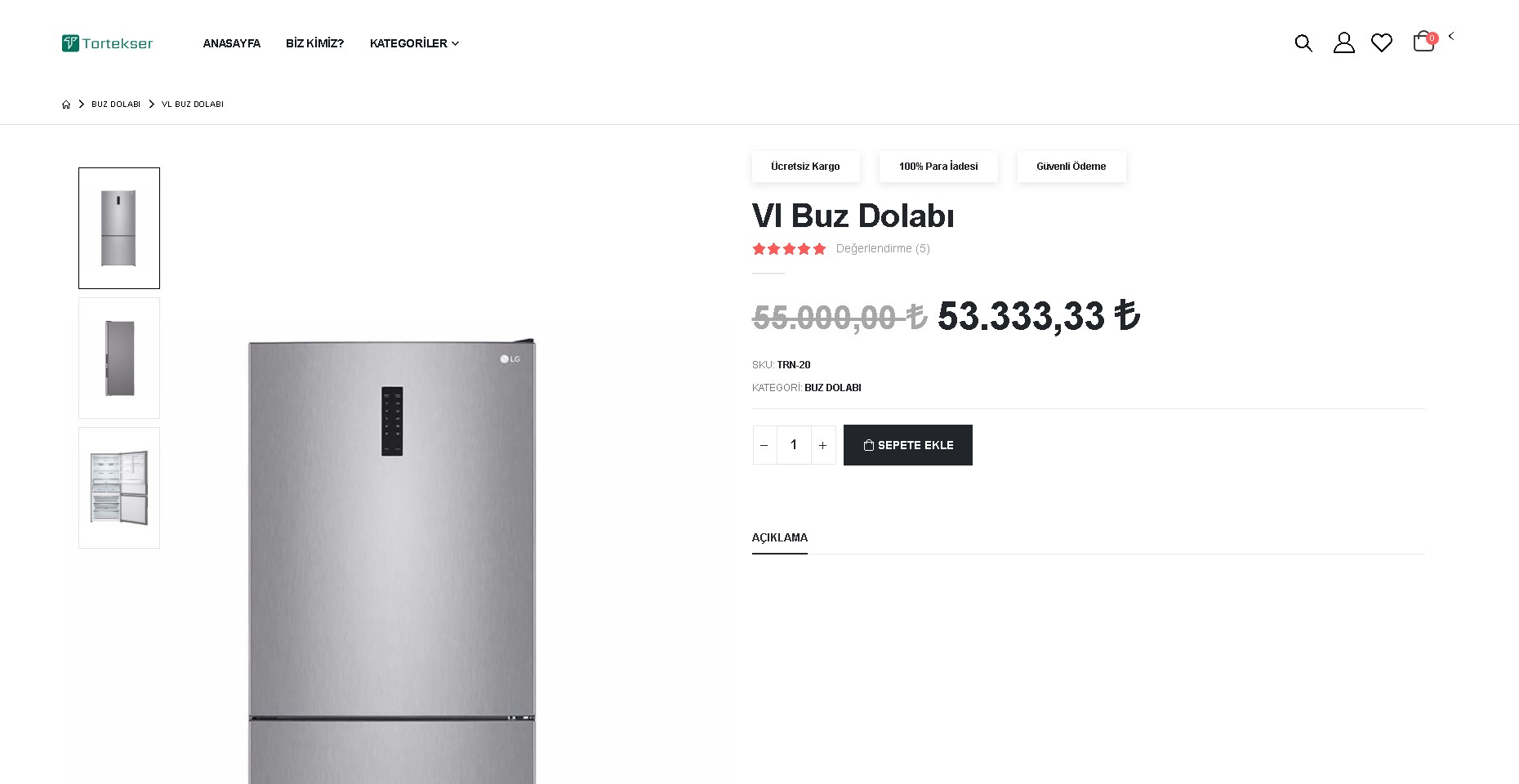Click the Tortekser logo

(x=107, y=43)
